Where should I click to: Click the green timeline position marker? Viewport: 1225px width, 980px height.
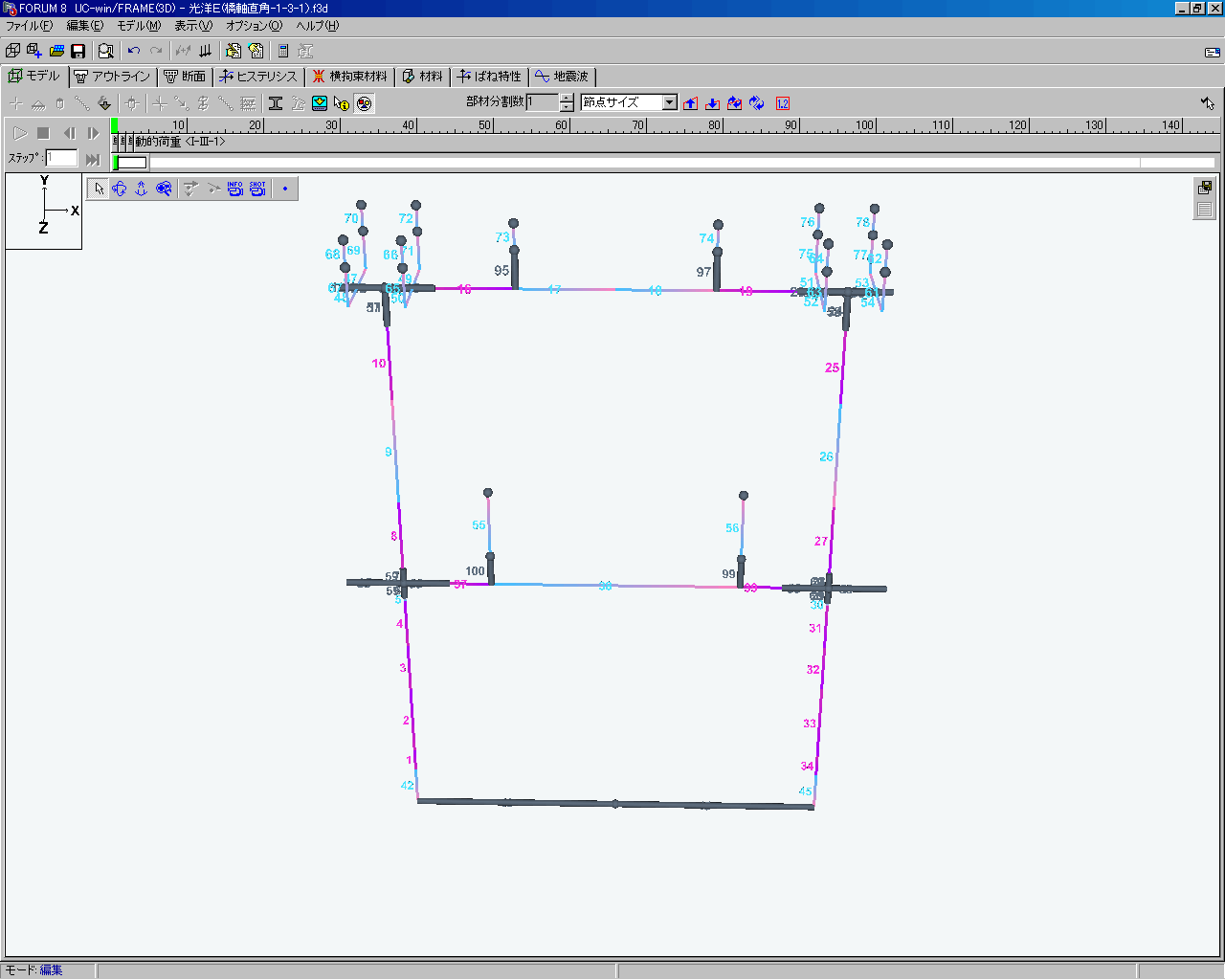point(114,125)
